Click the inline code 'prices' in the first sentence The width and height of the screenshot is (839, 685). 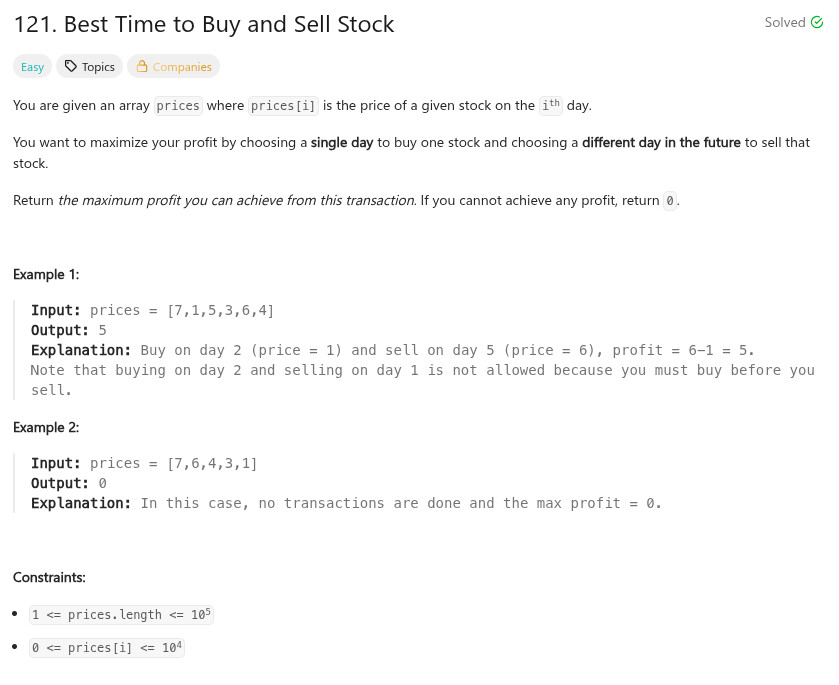point(179,106)
